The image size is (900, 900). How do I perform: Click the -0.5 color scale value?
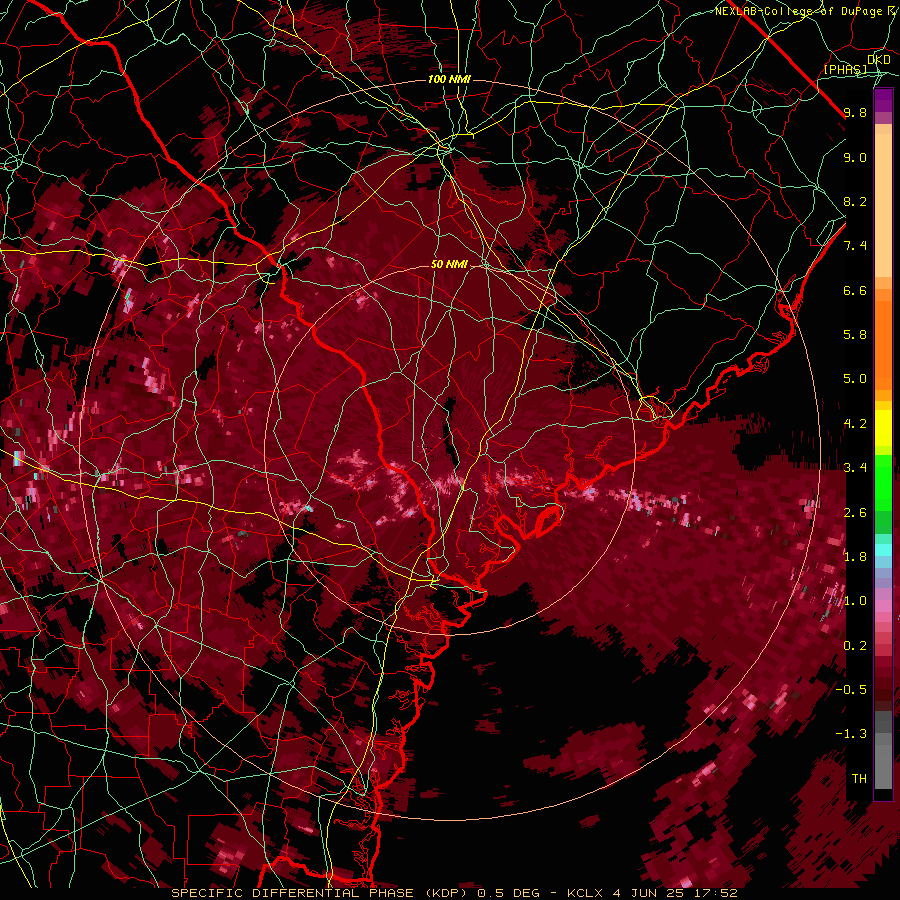coord(851,690)
